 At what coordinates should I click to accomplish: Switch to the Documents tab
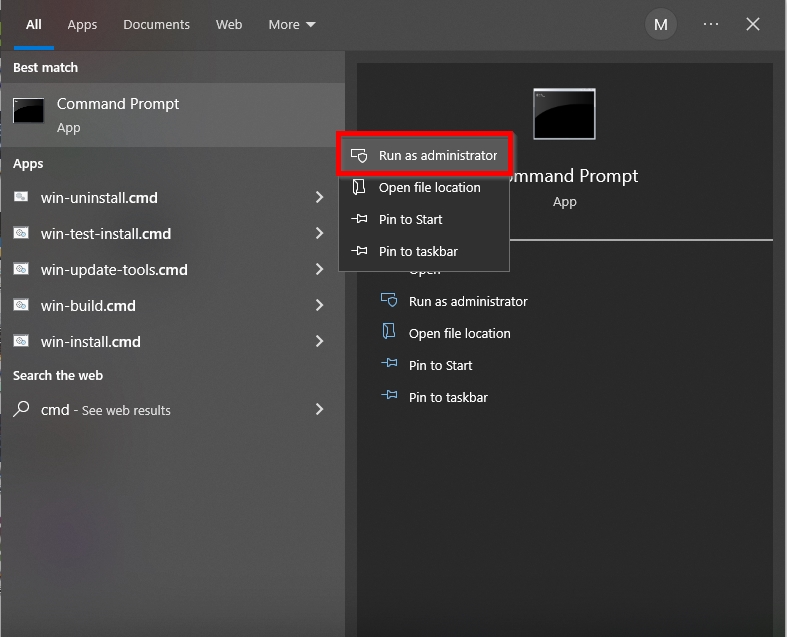pos(156,25)
